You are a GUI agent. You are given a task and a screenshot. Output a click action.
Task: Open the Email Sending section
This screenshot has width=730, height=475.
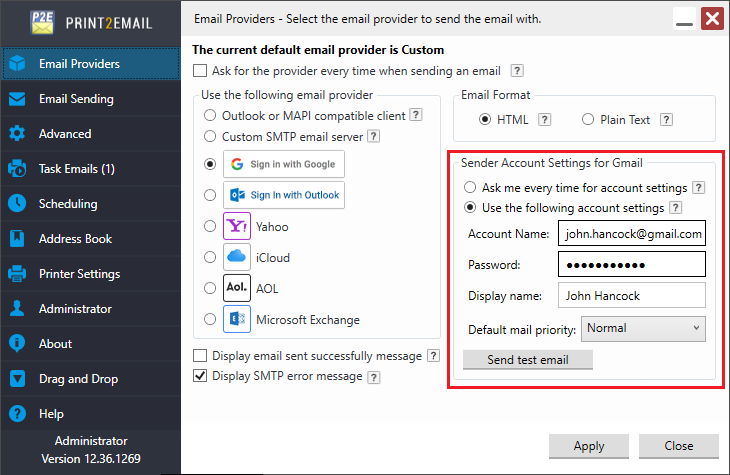click(x=76, y=99)
